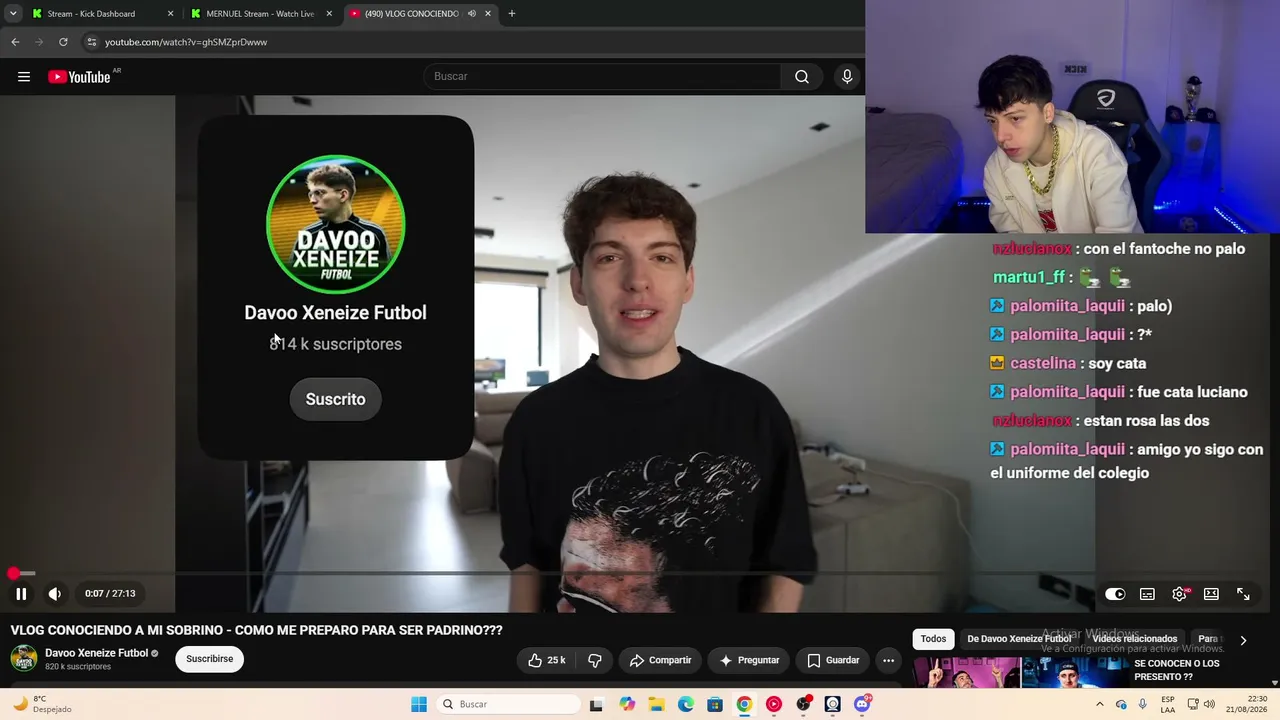Open File Explorer from the taskbar
This screenshot has width=1280, height=720.
pyautogui.click(x=656, y=704)
